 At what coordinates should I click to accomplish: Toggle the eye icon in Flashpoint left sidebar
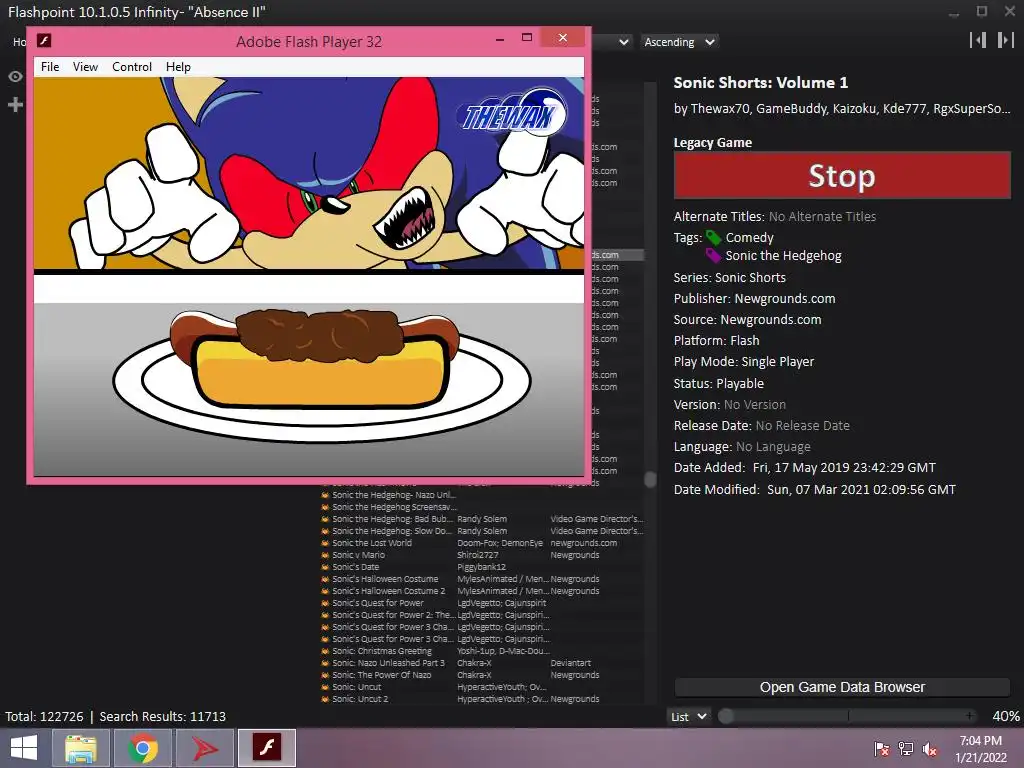point(15,76)
